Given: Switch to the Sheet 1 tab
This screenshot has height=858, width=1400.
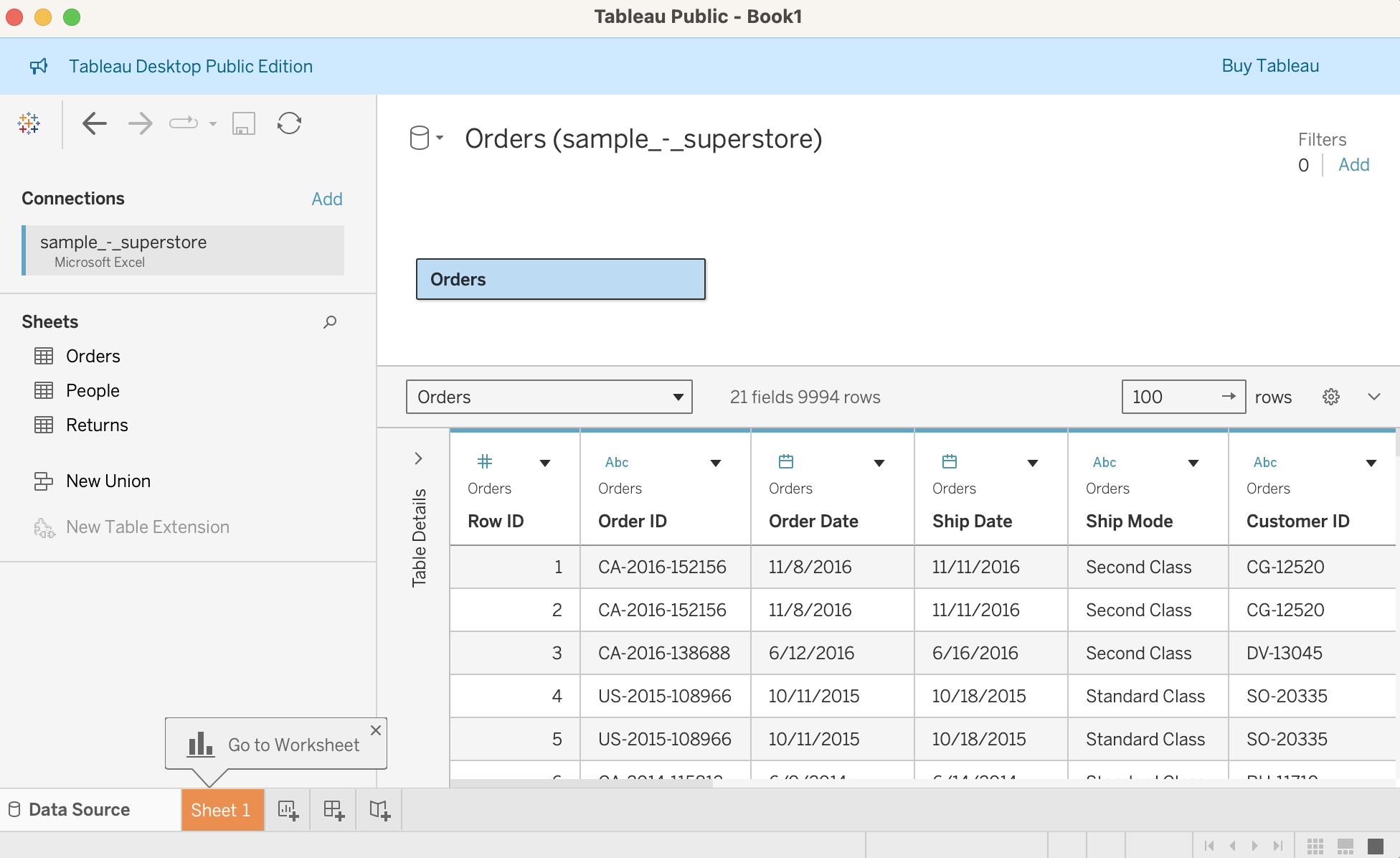Looking at the screenshot, I should point(221,811).
